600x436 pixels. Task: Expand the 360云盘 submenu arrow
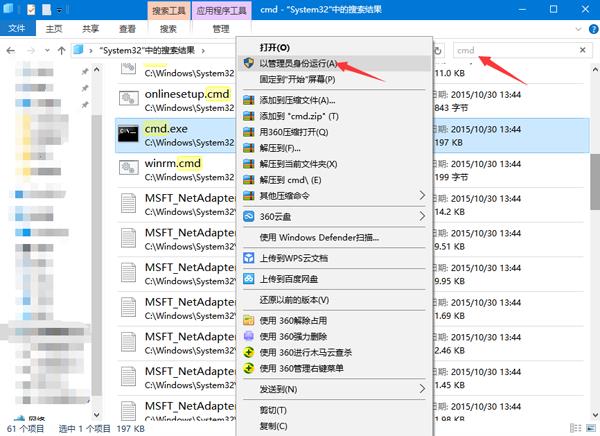422,216
